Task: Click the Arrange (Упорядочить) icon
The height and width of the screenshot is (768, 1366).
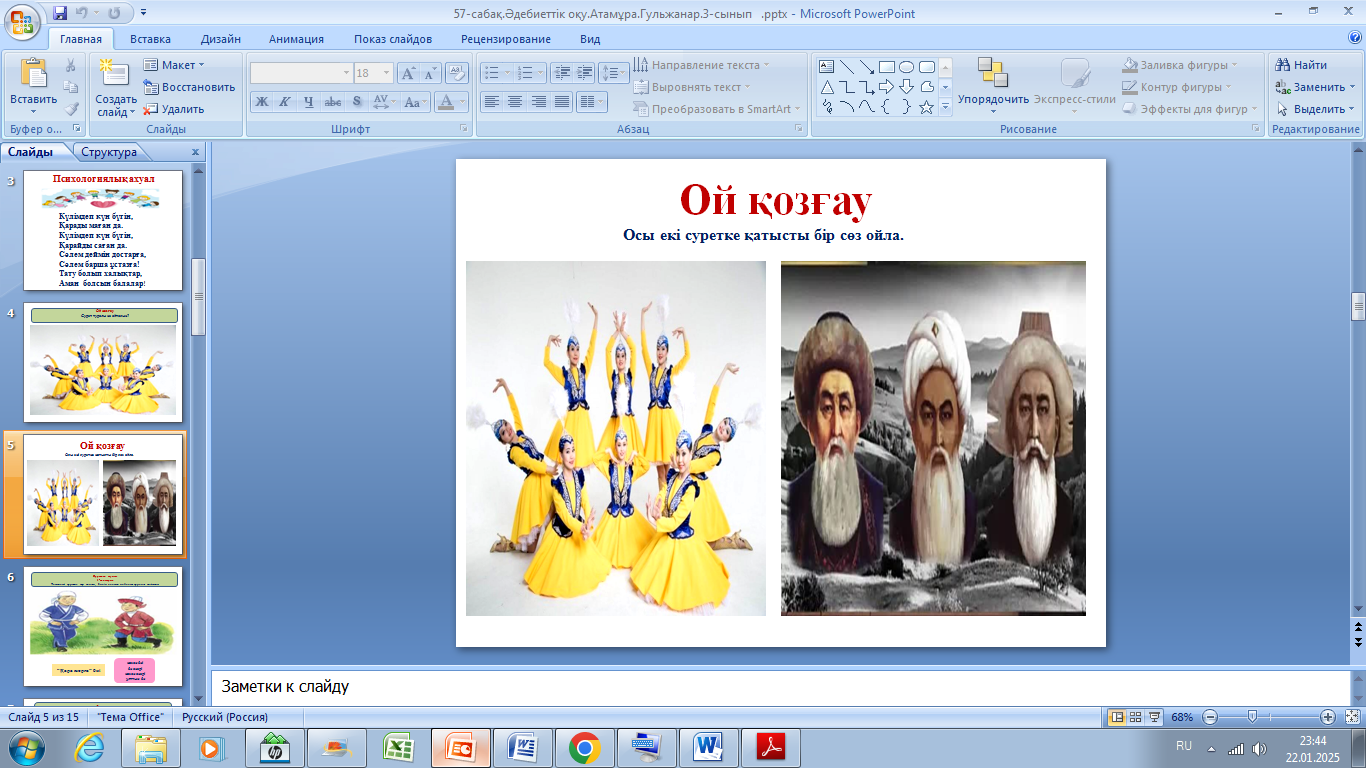Action: pos(992,74)
